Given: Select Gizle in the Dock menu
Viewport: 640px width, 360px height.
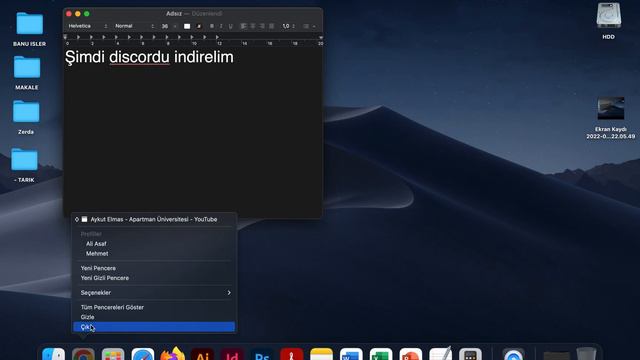Looking at the screenshot, I should [x=154, y=317].
